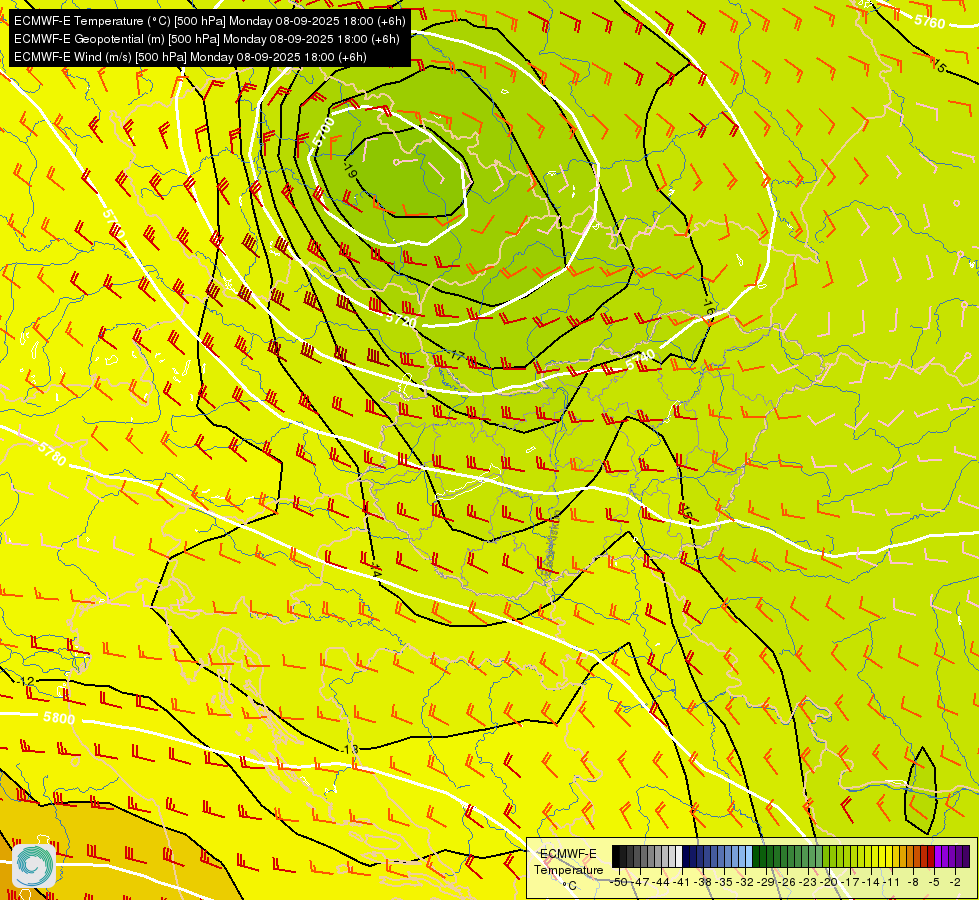Click the -19 isotherm label on the map

pos(350,170)
